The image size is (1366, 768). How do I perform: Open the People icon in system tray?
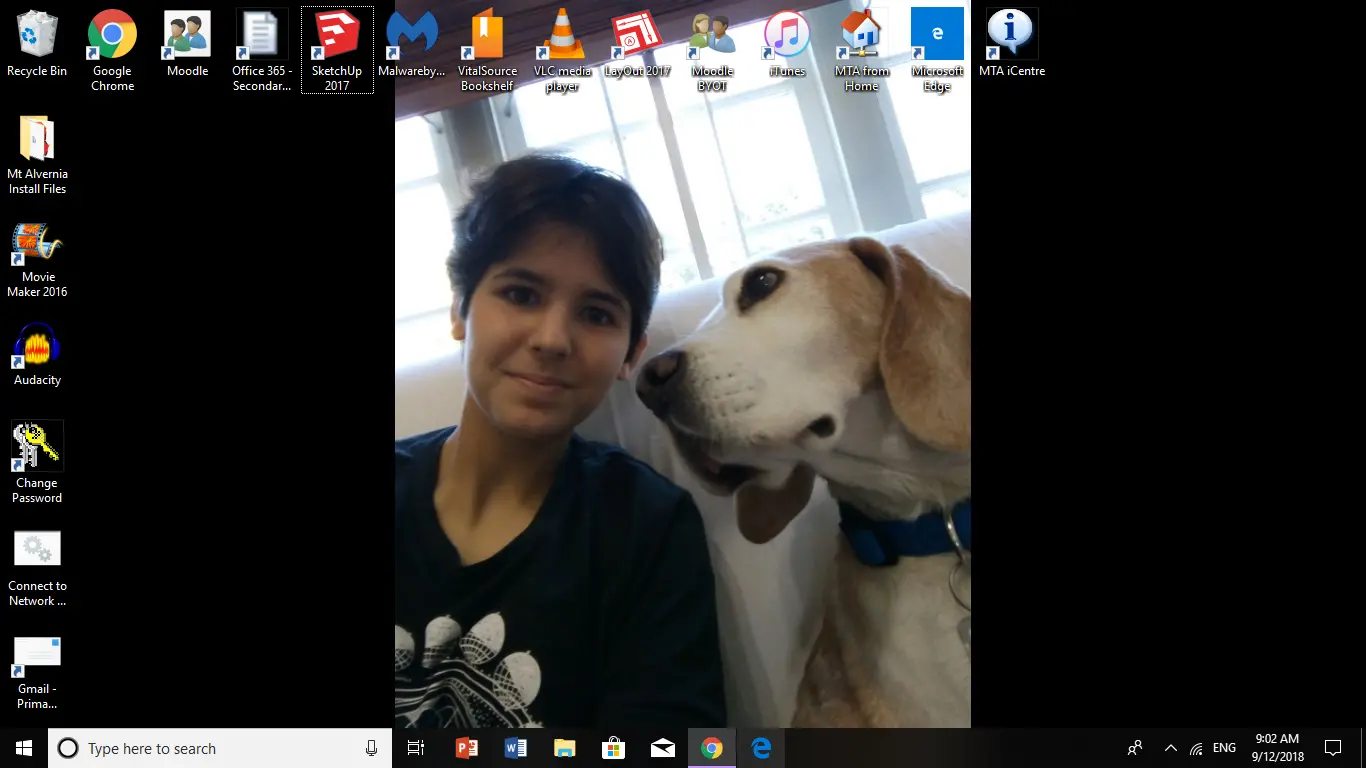pos(1135,748)
